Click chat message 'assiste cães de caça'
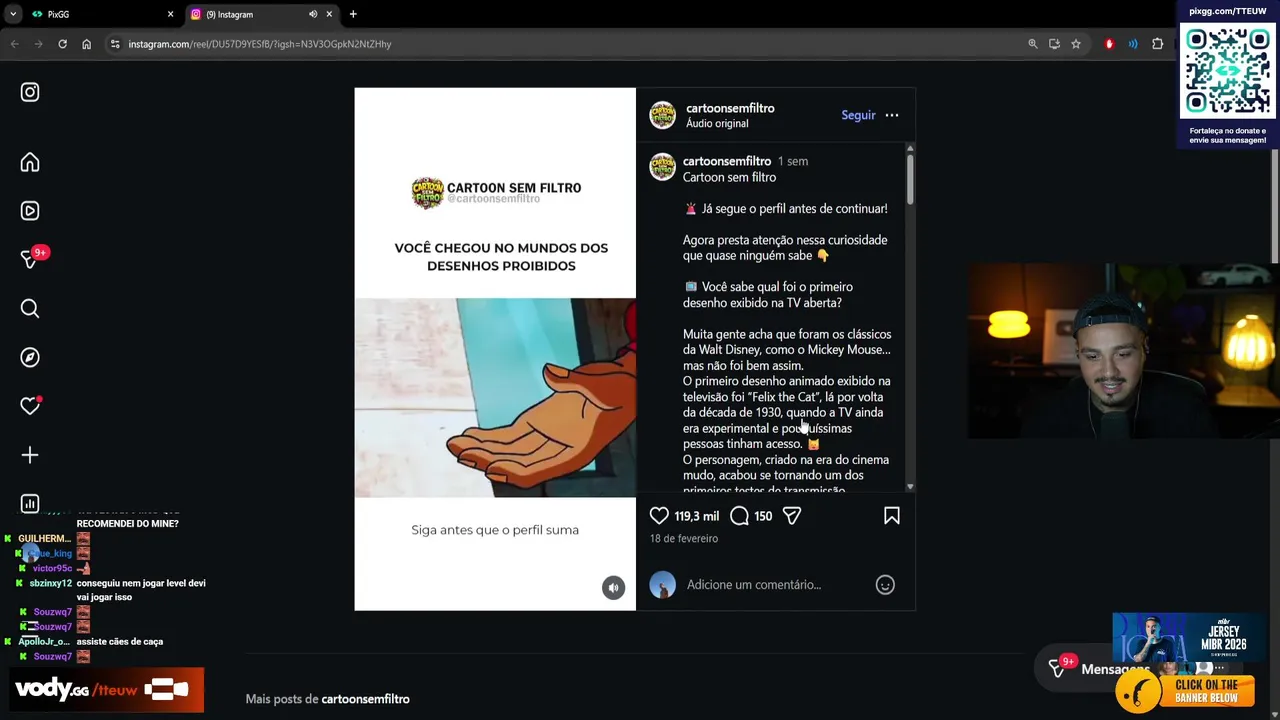The height and width of the screenshot is (720, 1280). pos(120,642)
